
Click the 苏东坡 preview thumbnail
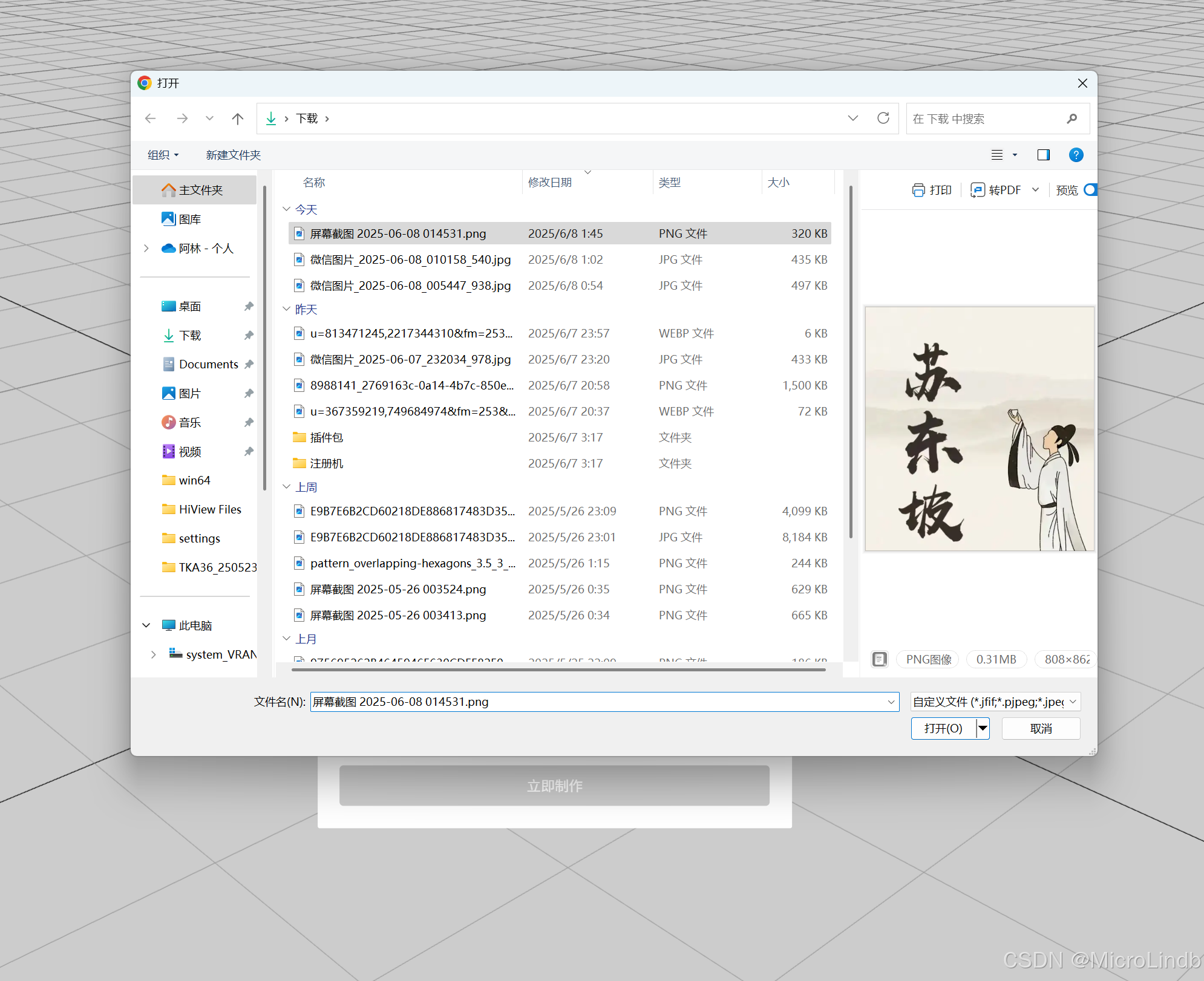pos(979,429)
